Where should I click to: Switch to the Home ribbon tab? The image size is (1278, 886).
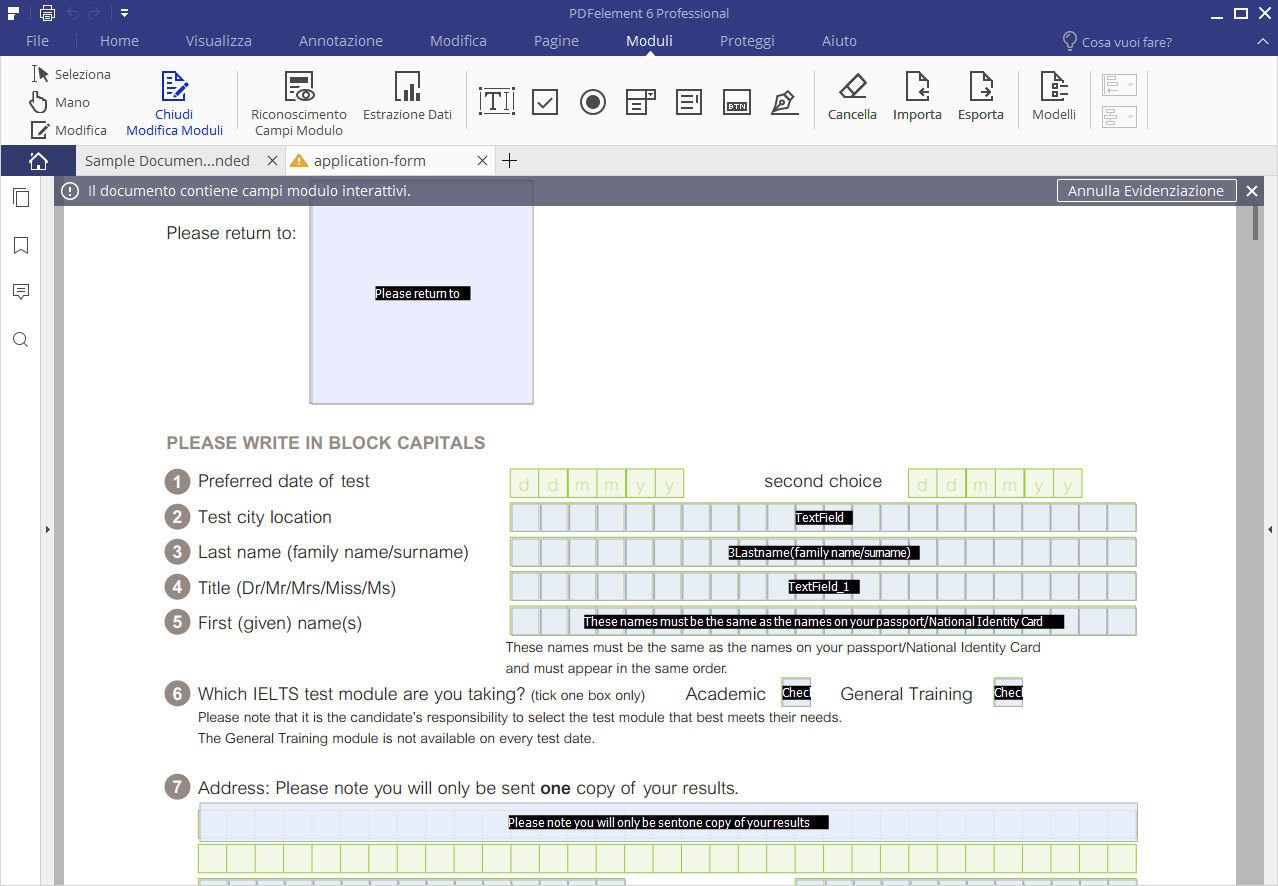click(119, 41)
